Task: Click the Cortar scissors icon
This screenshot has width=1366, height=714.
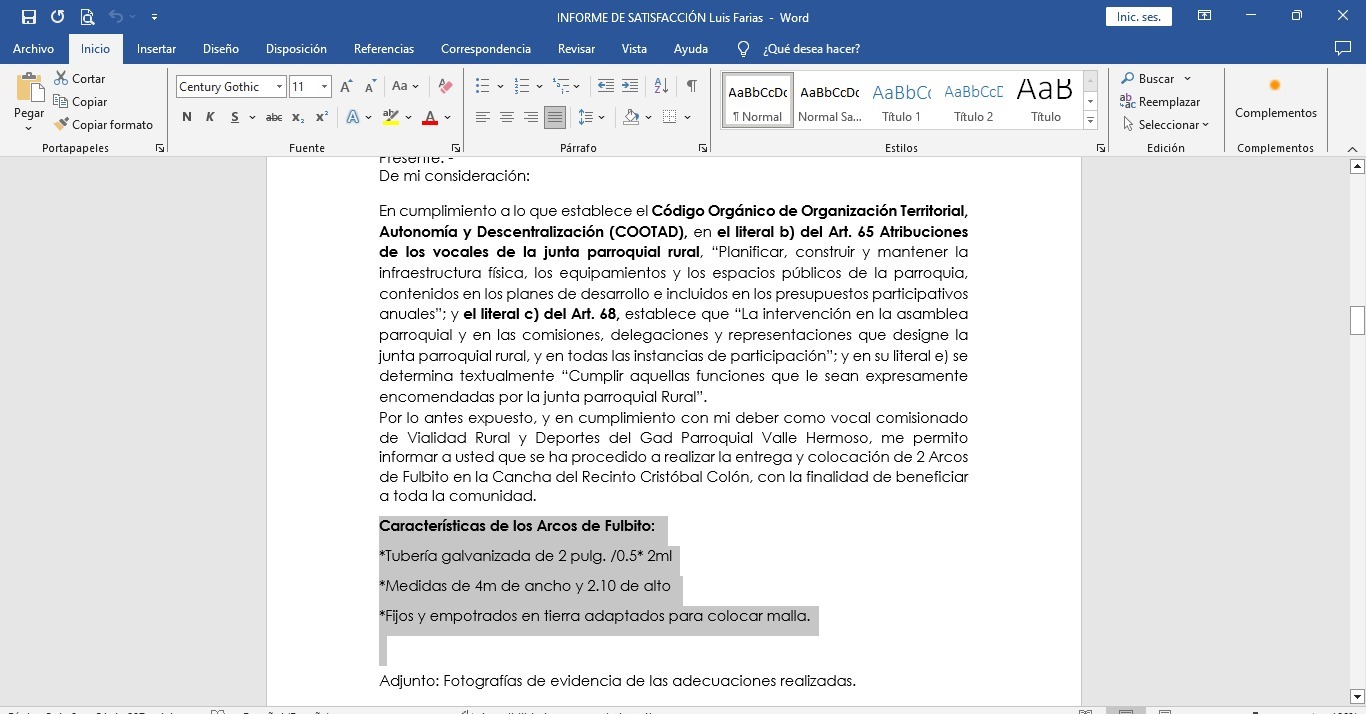Action: (x=62, y=78)
